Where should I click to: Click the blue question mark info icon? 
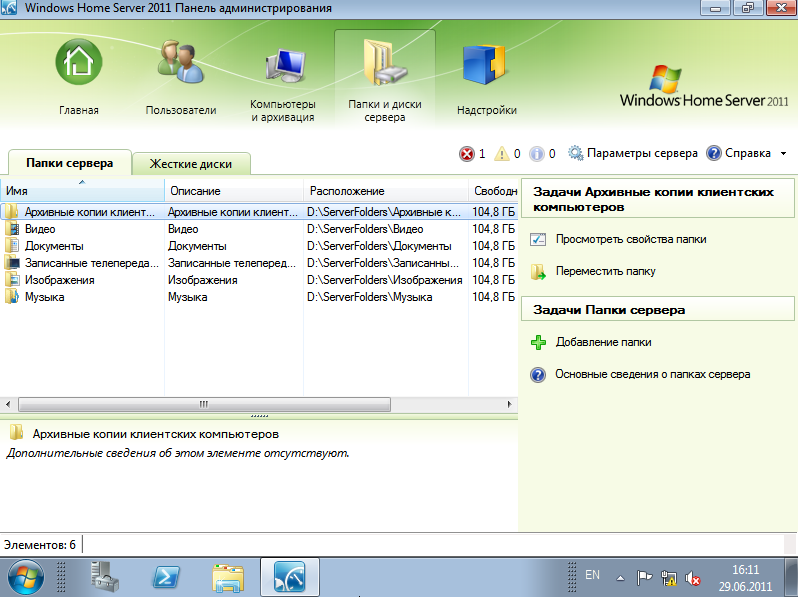point(538,375)
